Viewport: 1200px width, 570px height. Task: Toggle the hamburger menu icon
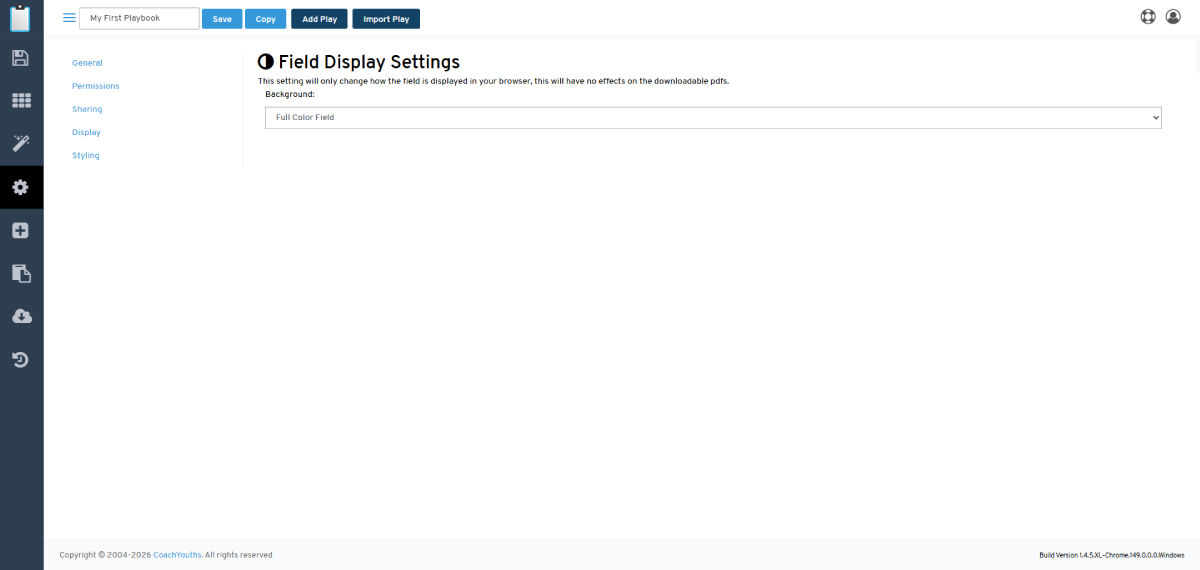click(69, 18)
